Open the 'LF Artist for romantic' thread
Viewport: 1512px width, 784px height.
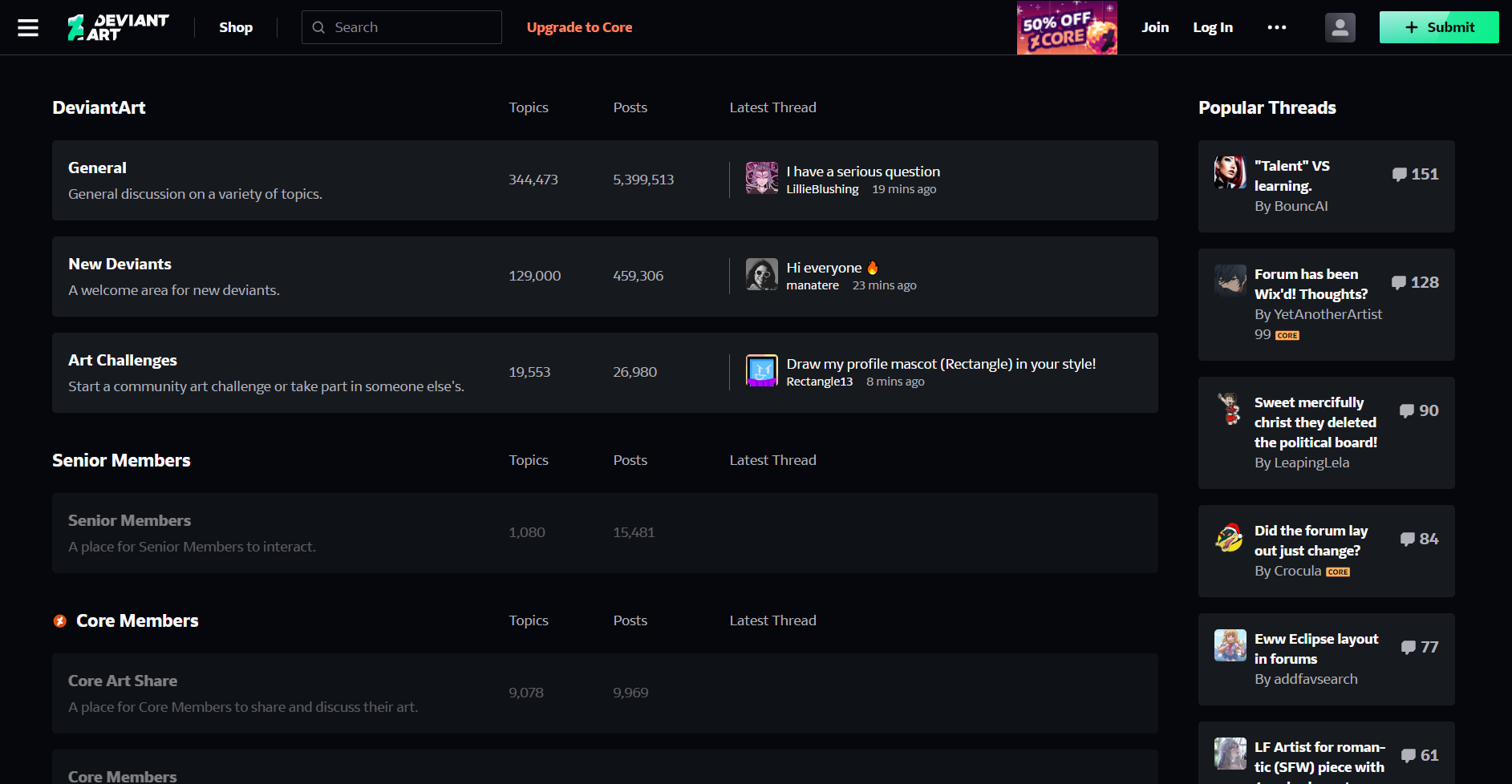[1319, 761]
